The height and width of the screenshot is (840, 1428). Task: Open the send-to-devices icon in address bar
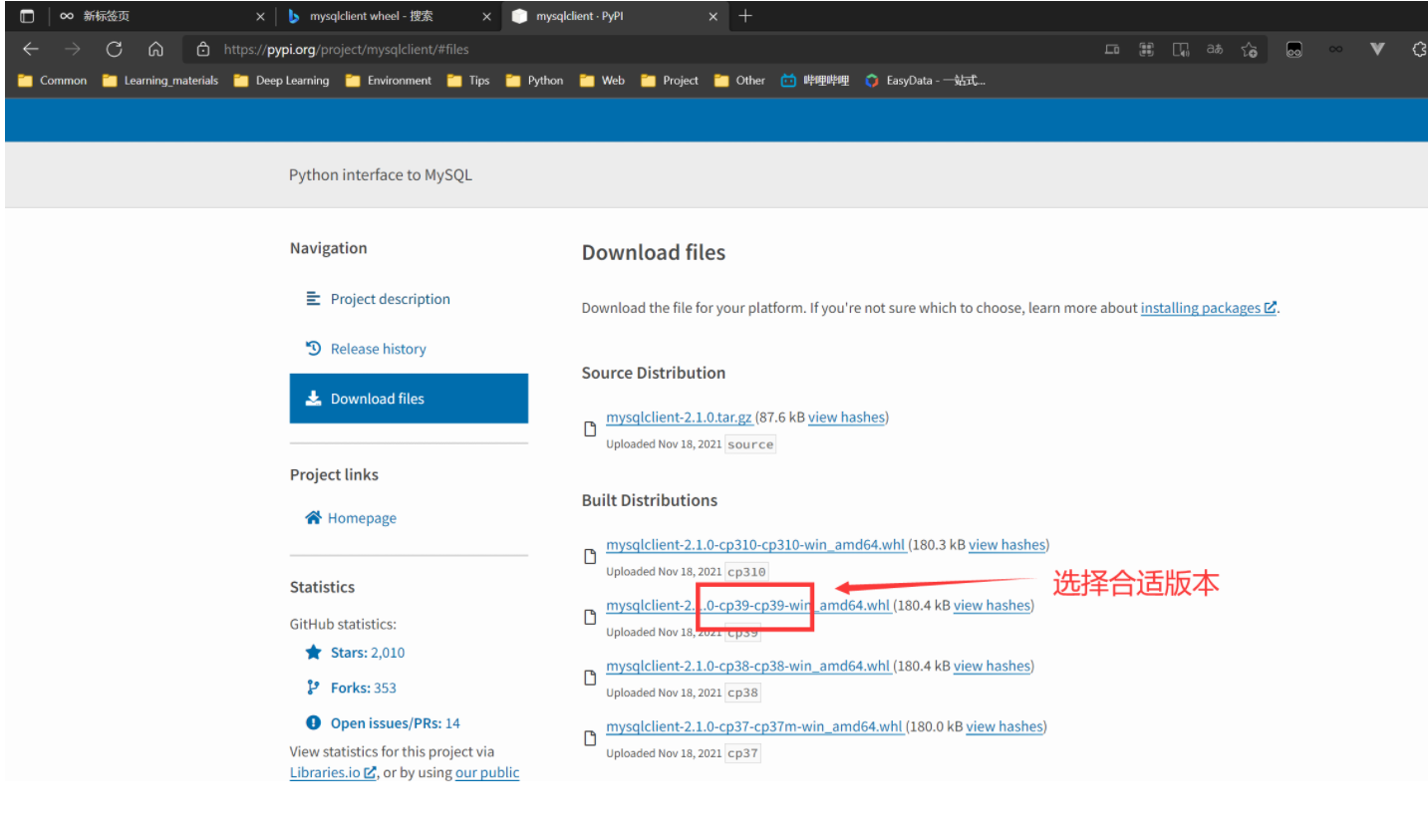(x=1112, y=49)
